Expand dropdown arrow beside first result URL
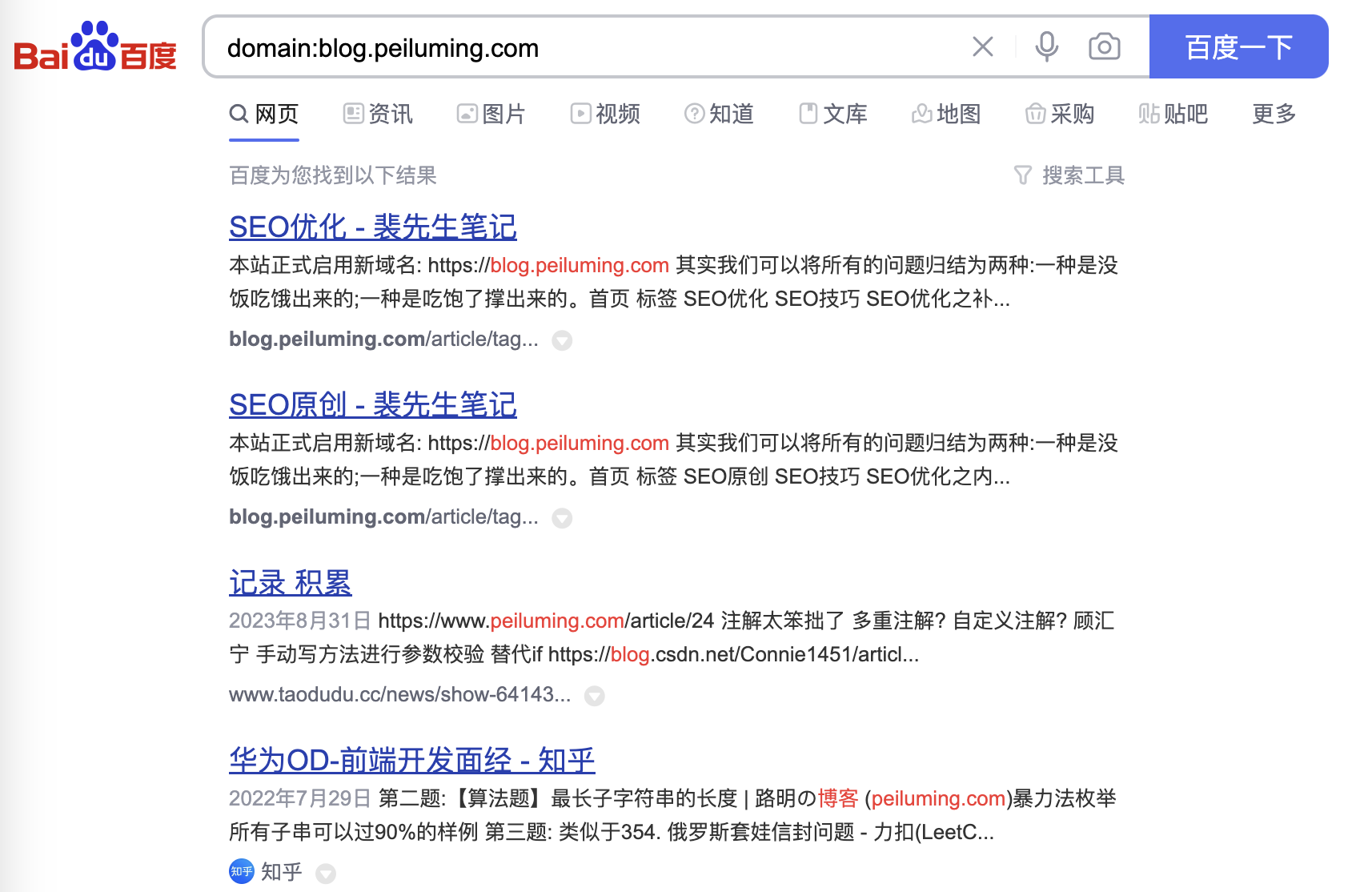Viewport: 1372px width, 892px height. (563, 340)
